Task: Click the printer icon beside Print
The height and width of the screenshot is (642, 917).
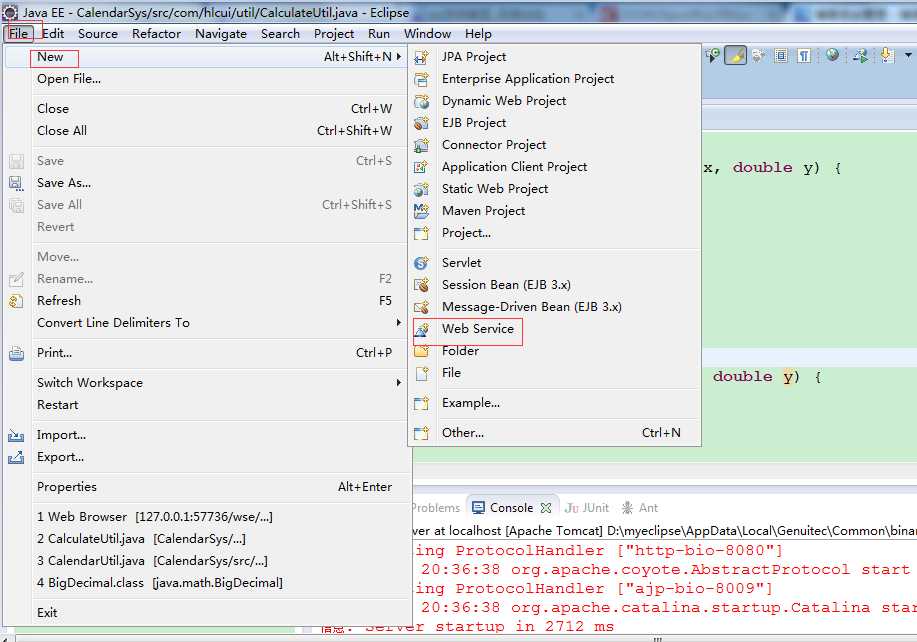Action: click(x=16, y=353)
